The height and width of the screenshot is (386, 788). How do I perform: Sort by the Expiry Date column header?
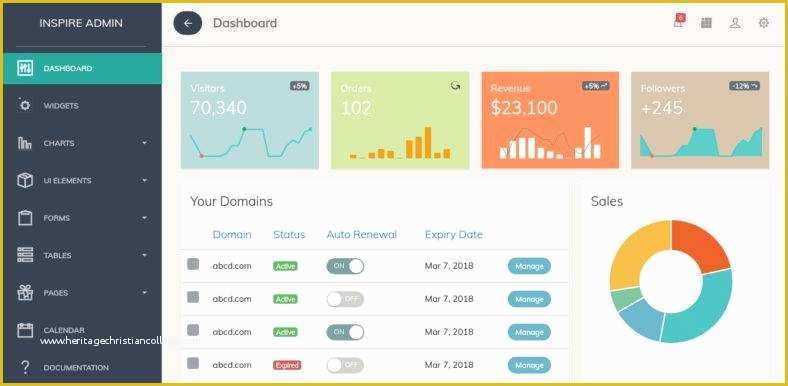click(454, 235)
